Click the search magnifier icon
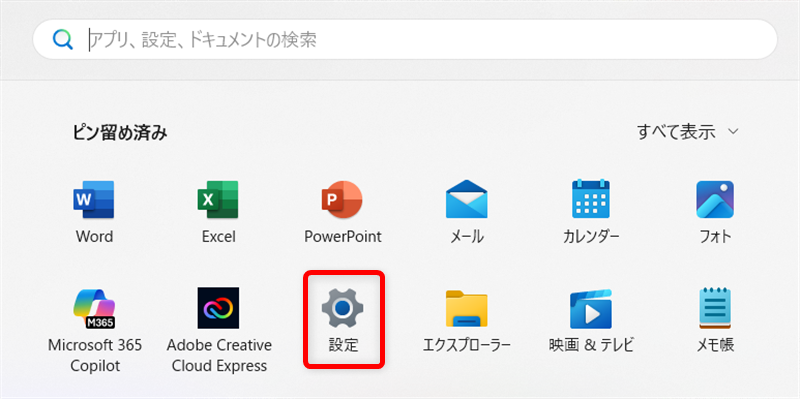800x399 pixels. [x=63, y=39]
